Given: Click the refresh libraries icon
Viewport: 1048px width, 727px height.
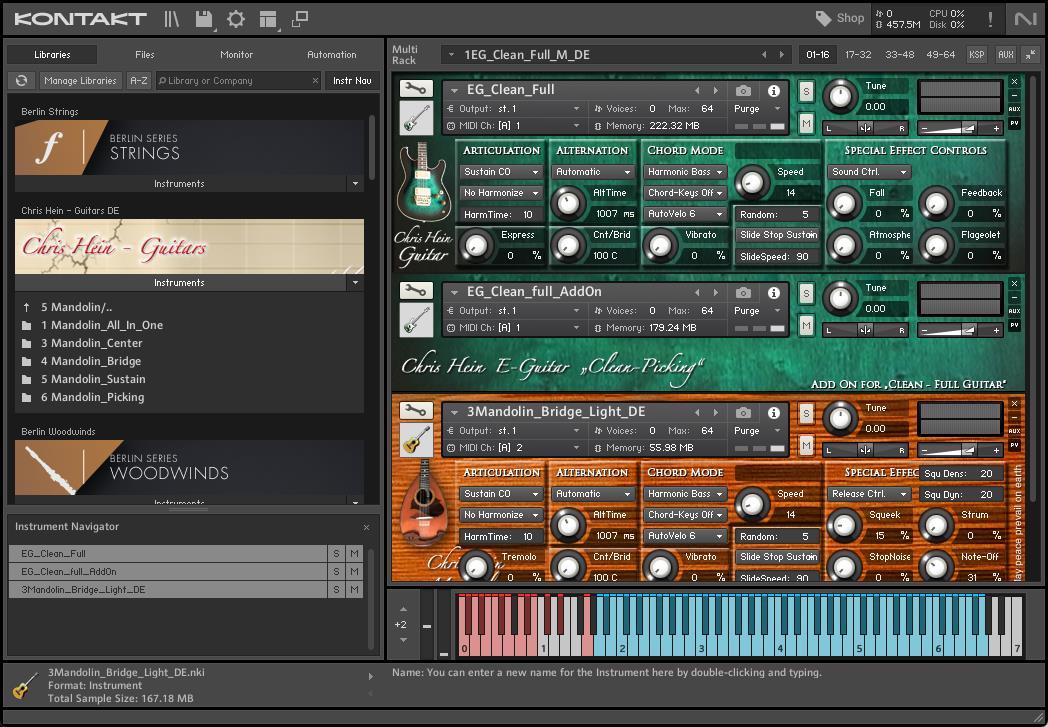Looking at the screenshot, I should (x=20, y=81).
